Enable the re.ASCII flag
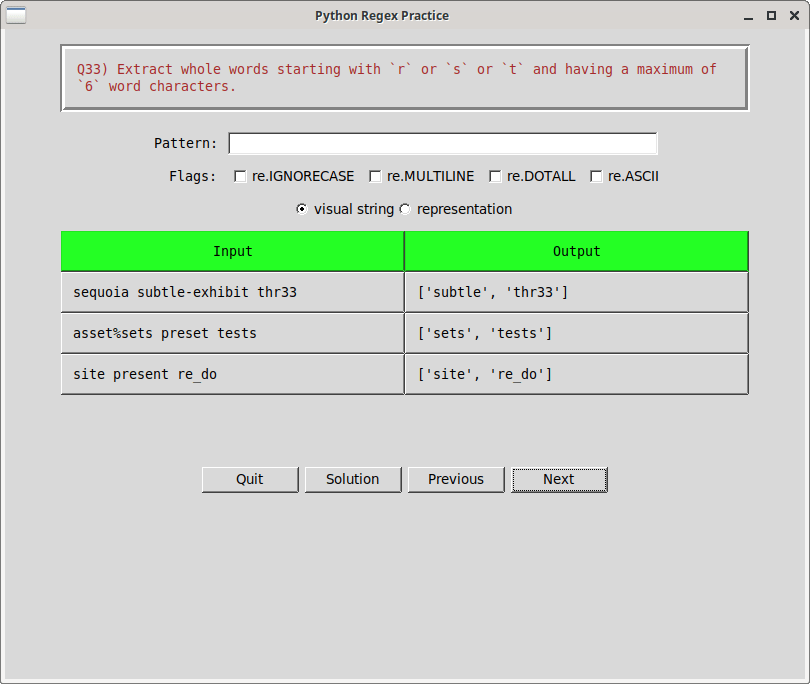 (x=596, y=176)
